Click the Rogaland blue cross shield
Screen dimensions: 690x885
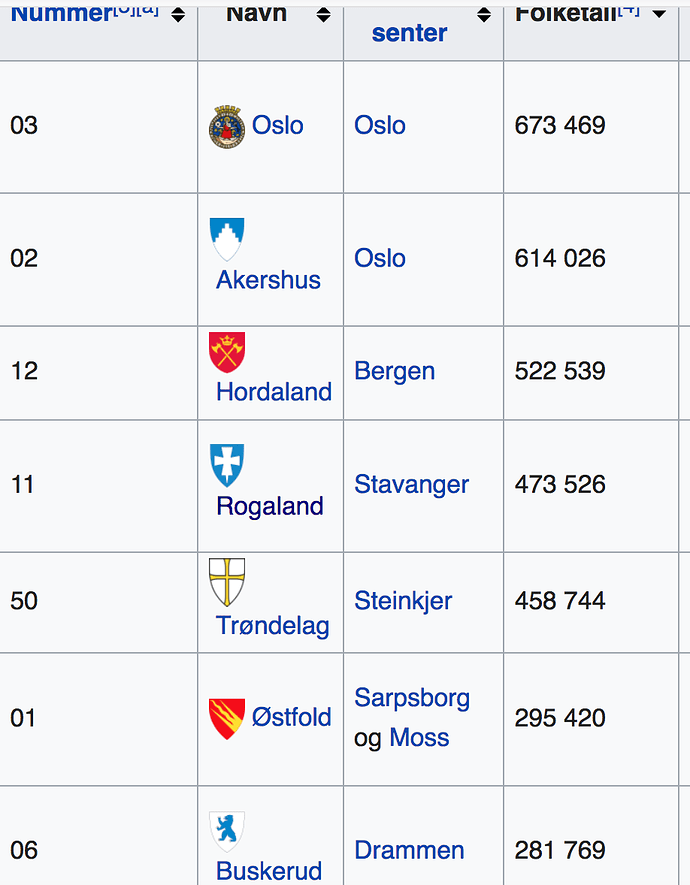coord(227,466)
